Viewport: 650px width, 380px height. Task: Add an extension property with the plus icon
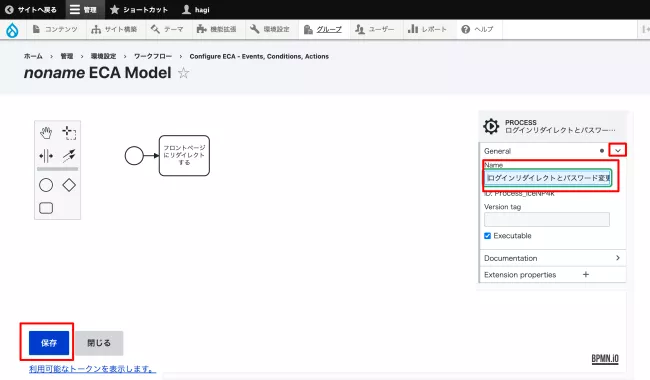(x=586, y=274)
